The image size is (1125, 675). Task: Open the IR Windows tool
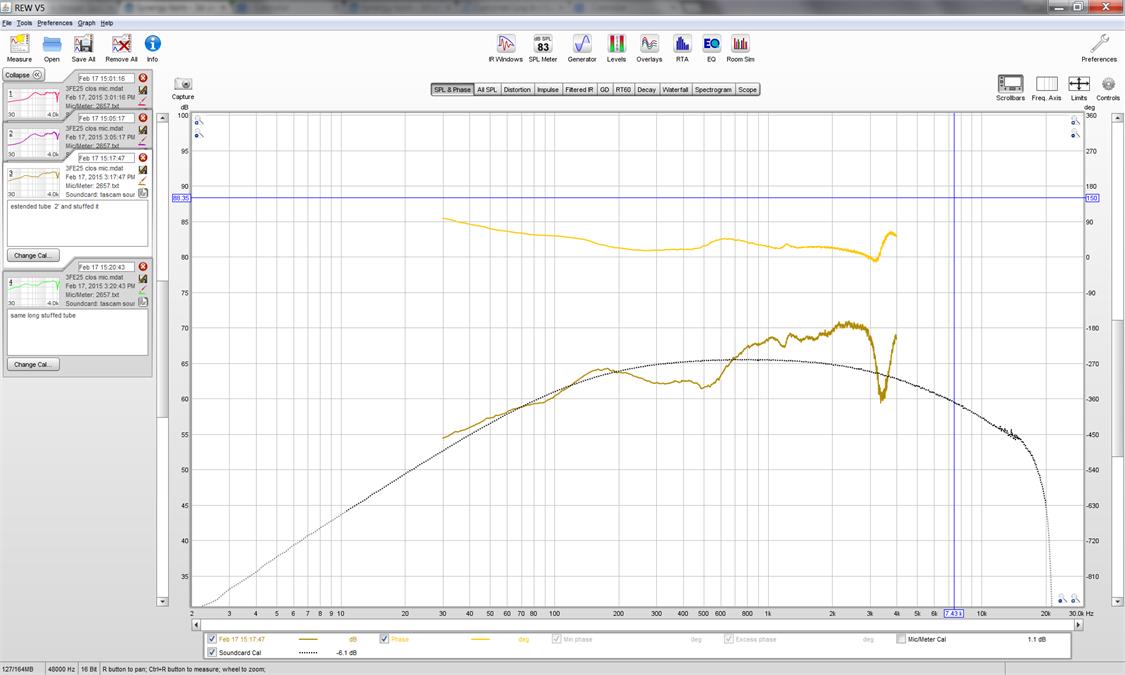point(506,44)
